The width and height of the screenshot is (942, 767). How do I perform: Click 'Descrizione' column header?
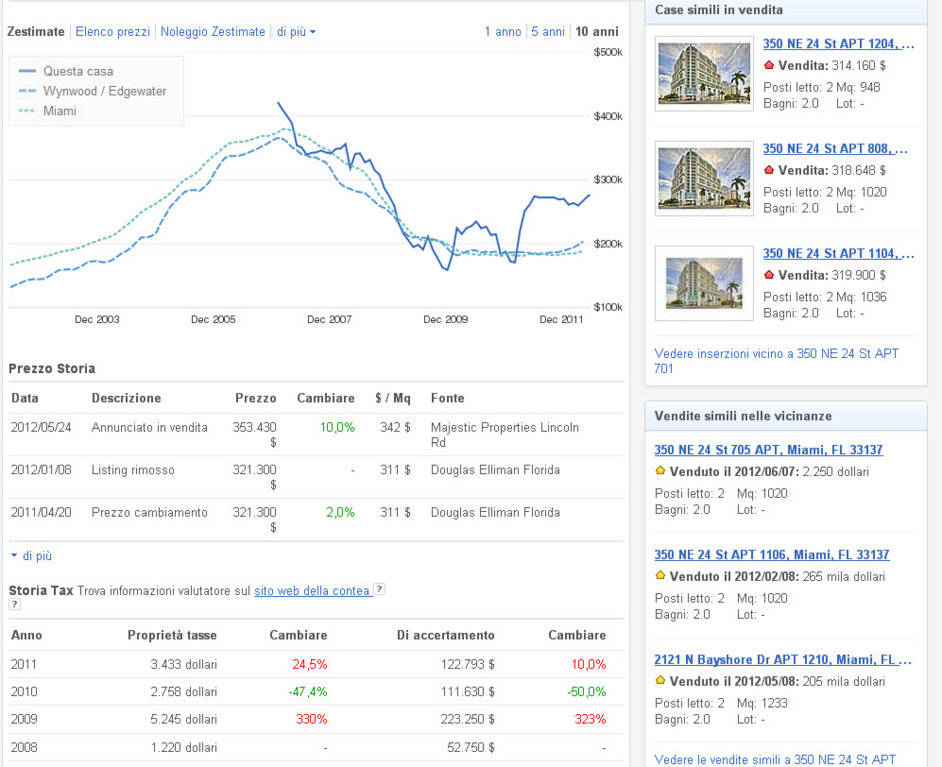[x=126, y=398]
